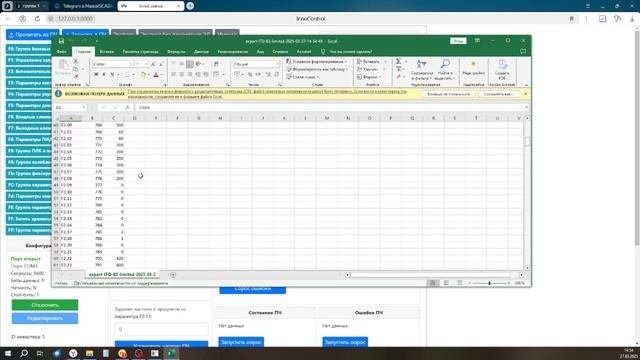Apply the fill color bucket
640x360 pixels.
pyautogui.click(x=143, y=75)
